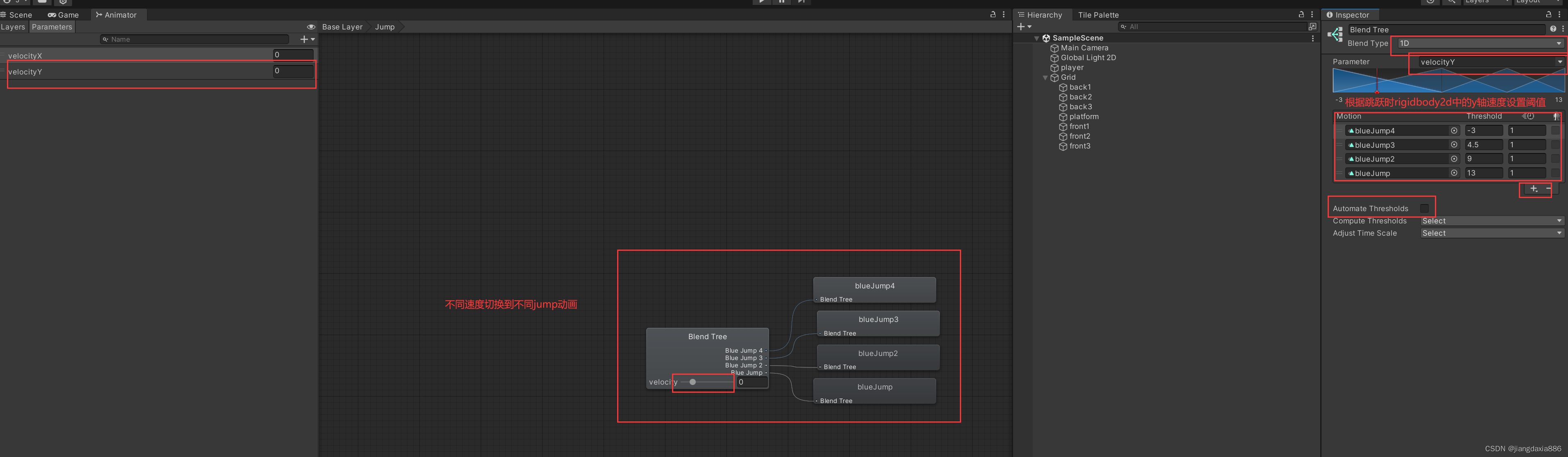Open the SampleScene row options menu
The width and height of the screenshot is (1568, 457).
[1313, 38]
